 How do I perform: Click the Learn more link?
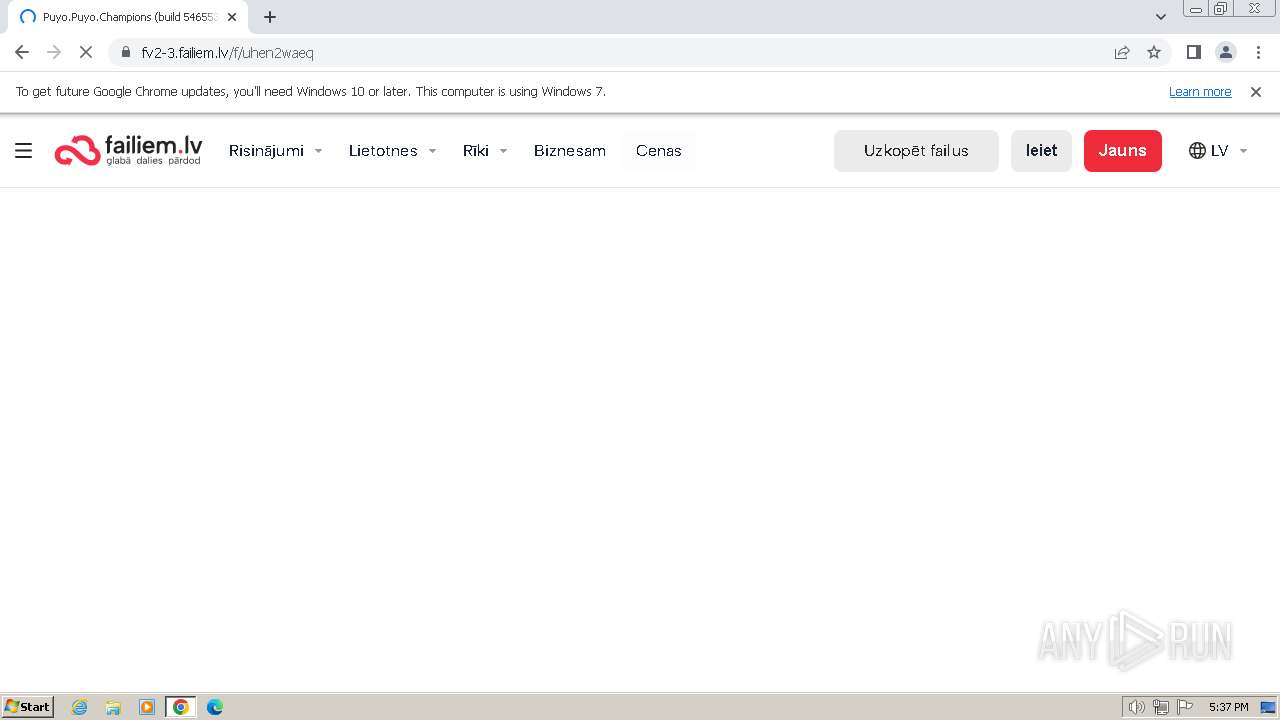coord(1200,92)
